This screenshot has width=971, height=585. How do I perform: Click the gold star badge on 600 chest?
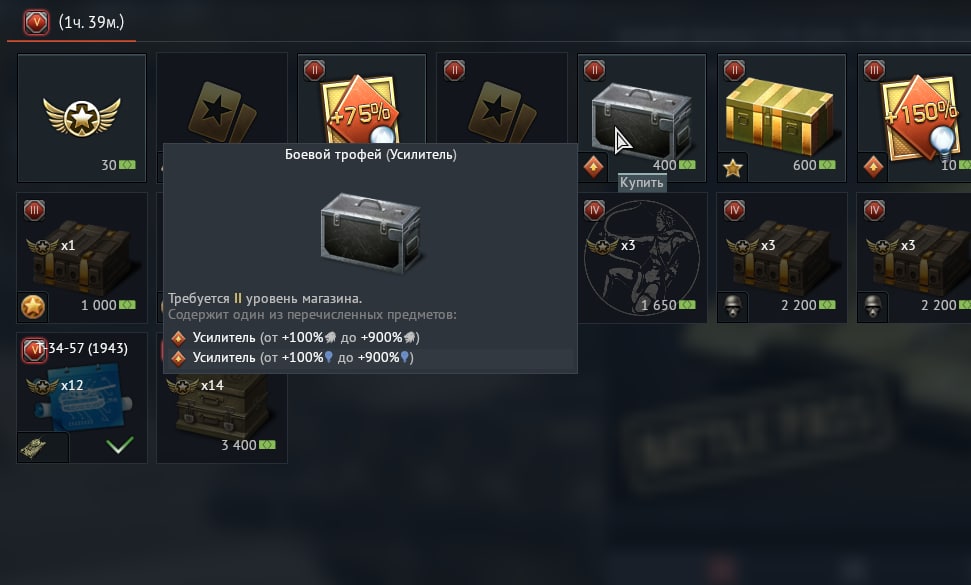click(x=733, y=167)
